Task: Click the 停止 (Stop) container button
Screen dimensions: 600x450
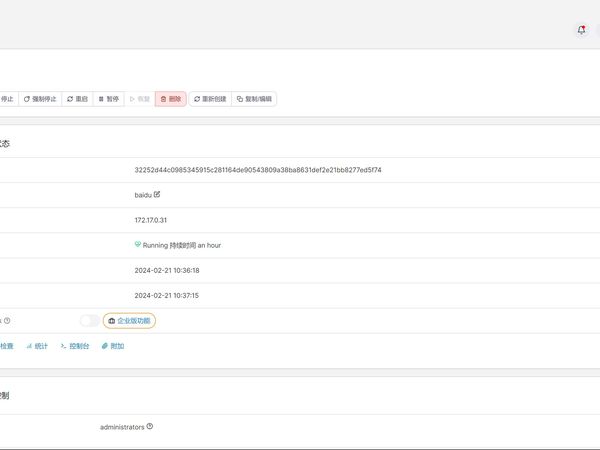Action: pyautogui.click(x=9, y=99)
